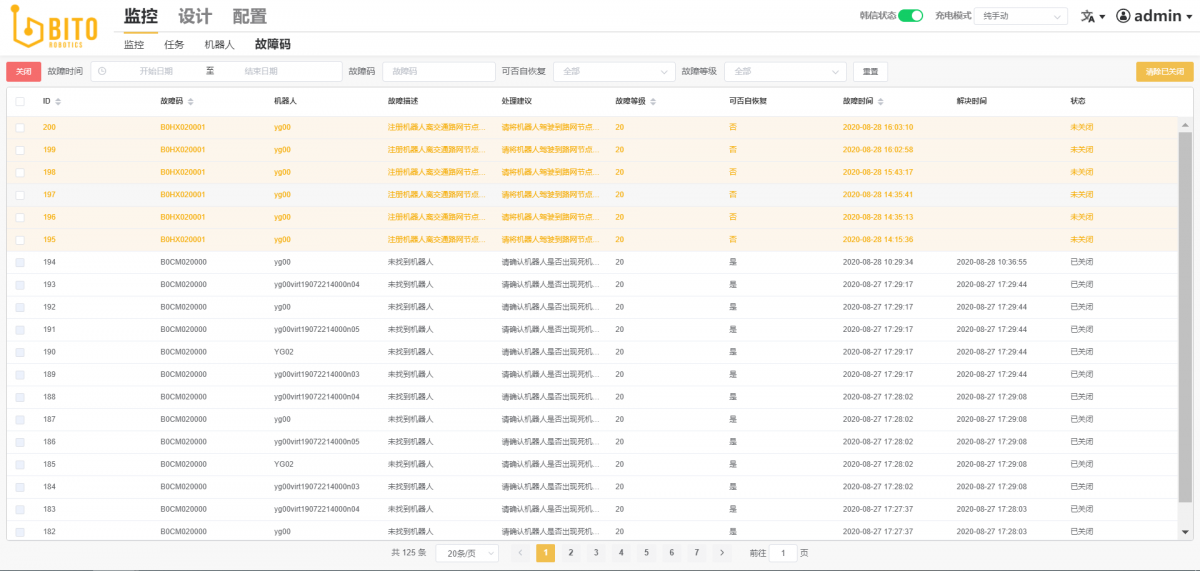Click the 开始日期 start date field
Screen dimensions: 1200x571
coord(156,71)
